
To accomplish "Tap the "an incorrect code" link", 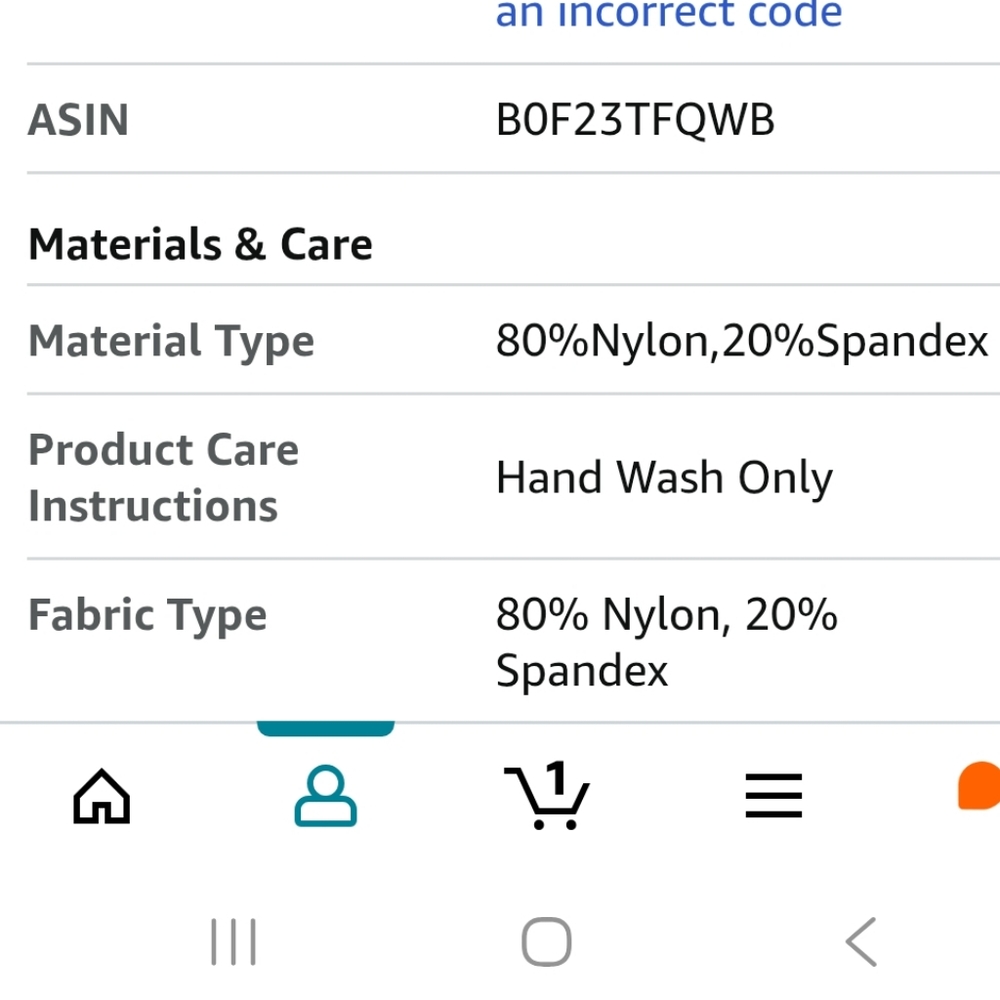I will (669, 16).
